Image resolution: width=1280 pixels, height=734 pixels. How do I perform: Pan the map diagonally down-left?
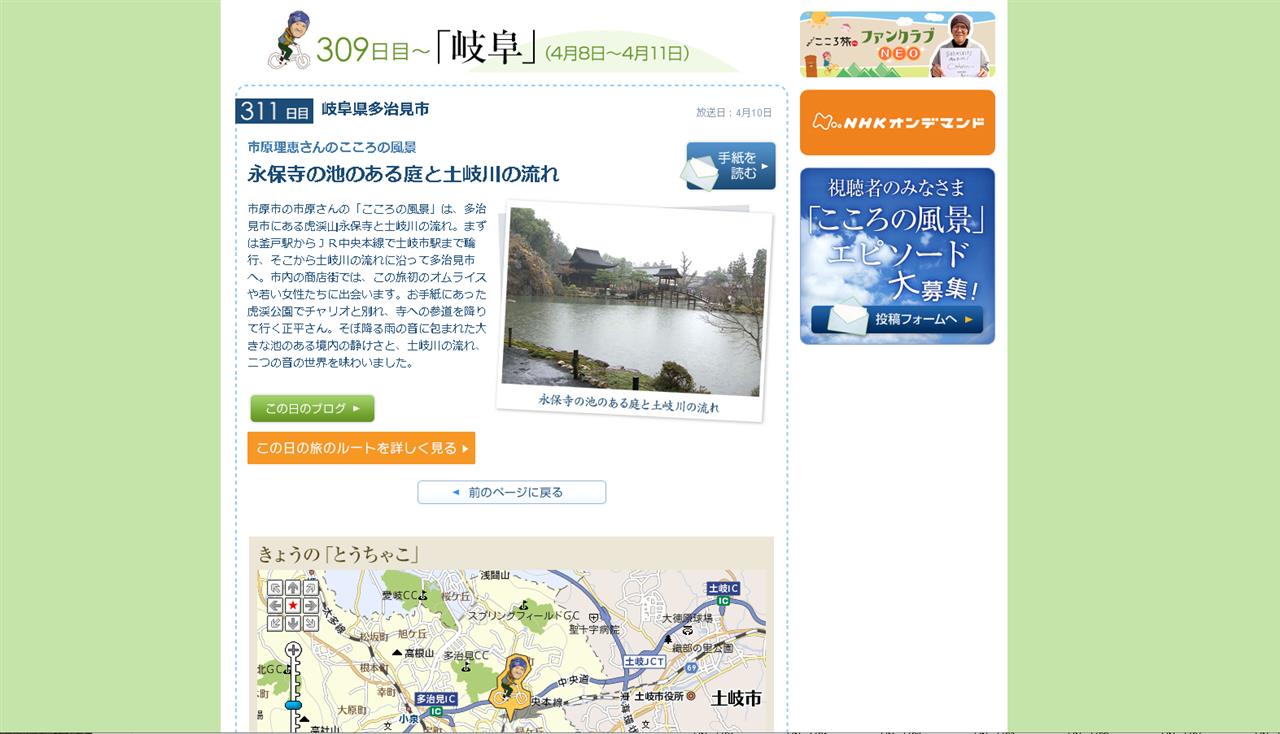tap(275, 623)
